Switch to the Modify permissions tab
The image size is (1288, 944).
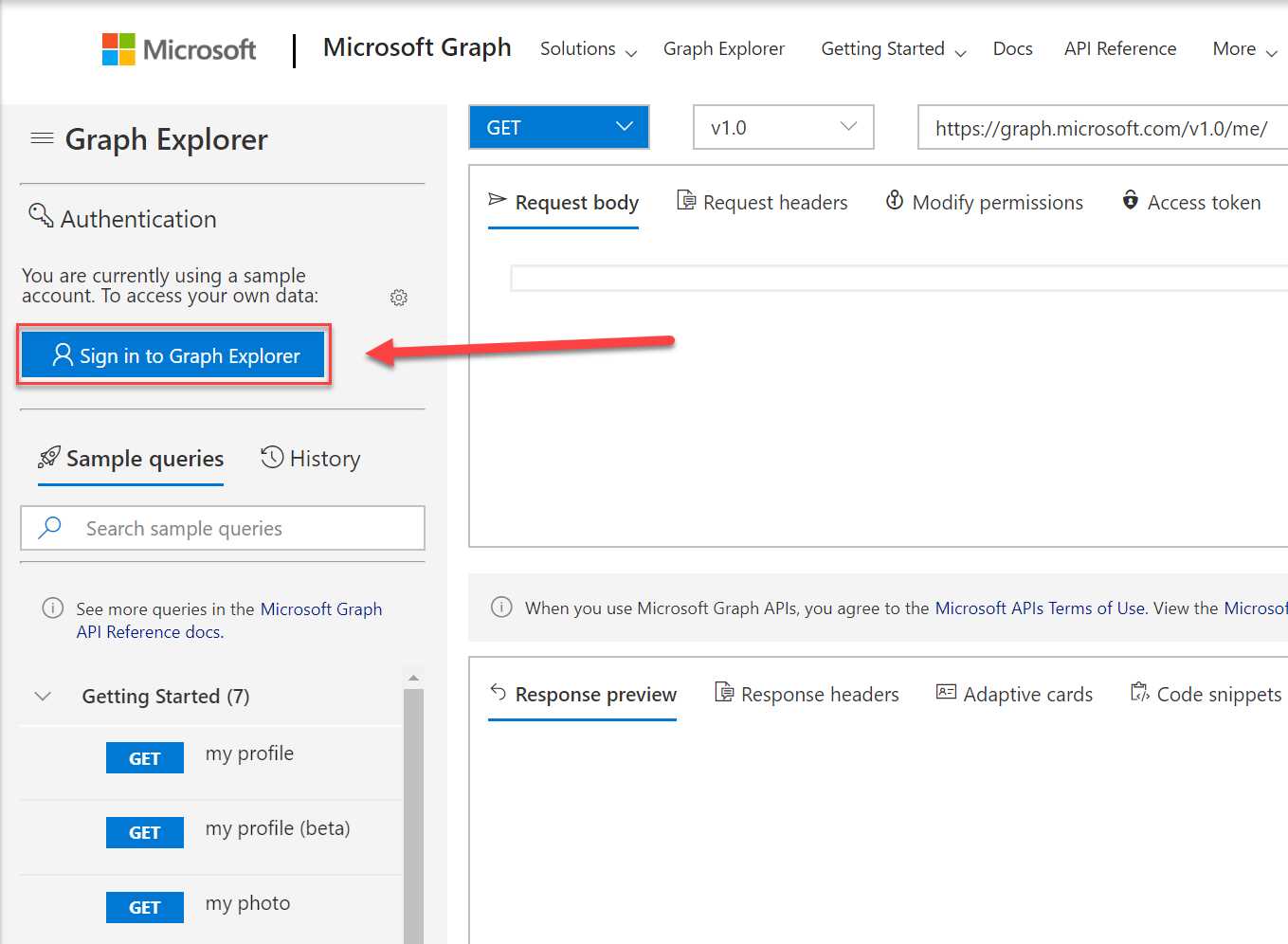pos(984,202)
